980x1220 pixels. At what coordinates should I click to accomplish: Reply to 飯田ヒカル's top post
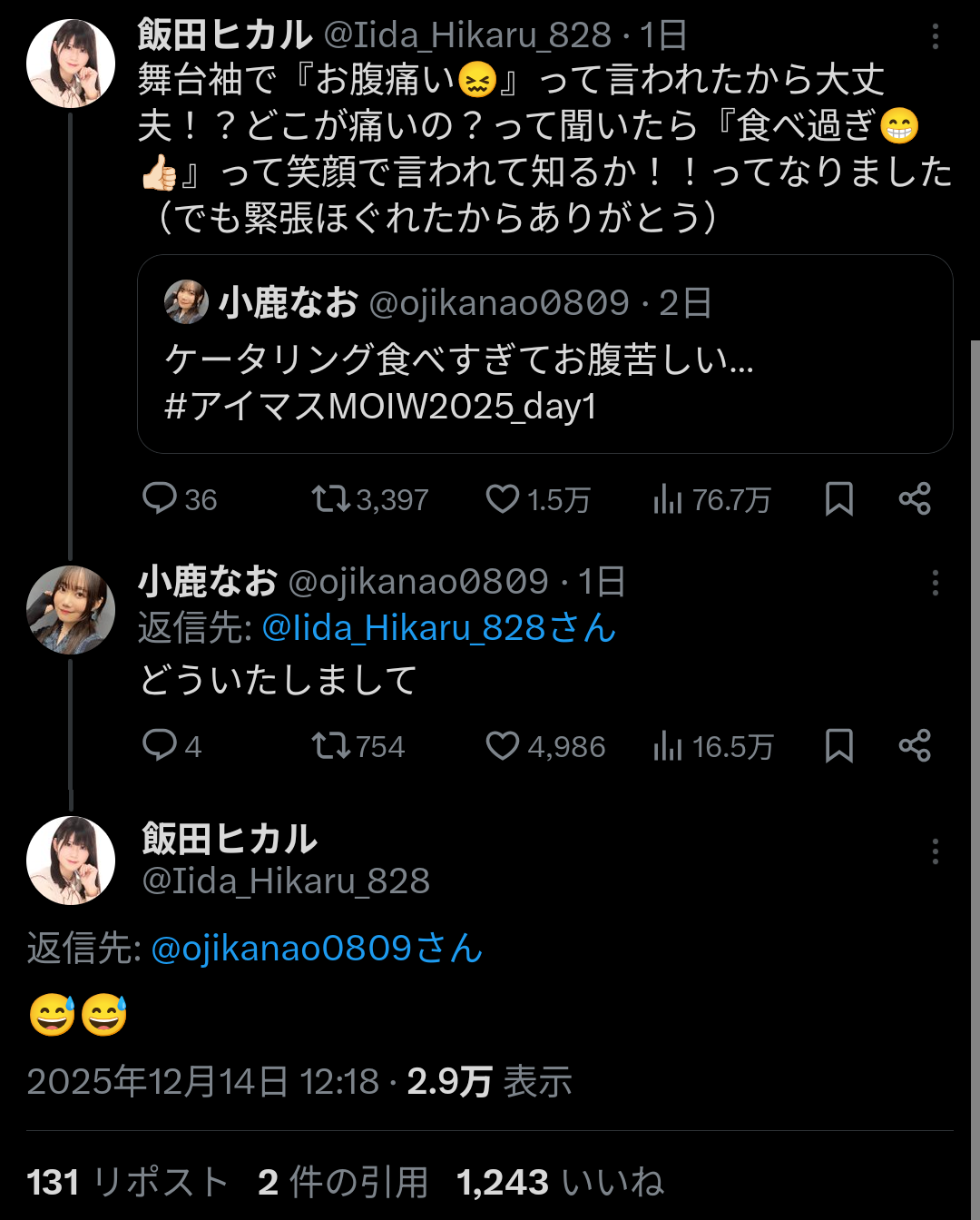coord(160,498)
